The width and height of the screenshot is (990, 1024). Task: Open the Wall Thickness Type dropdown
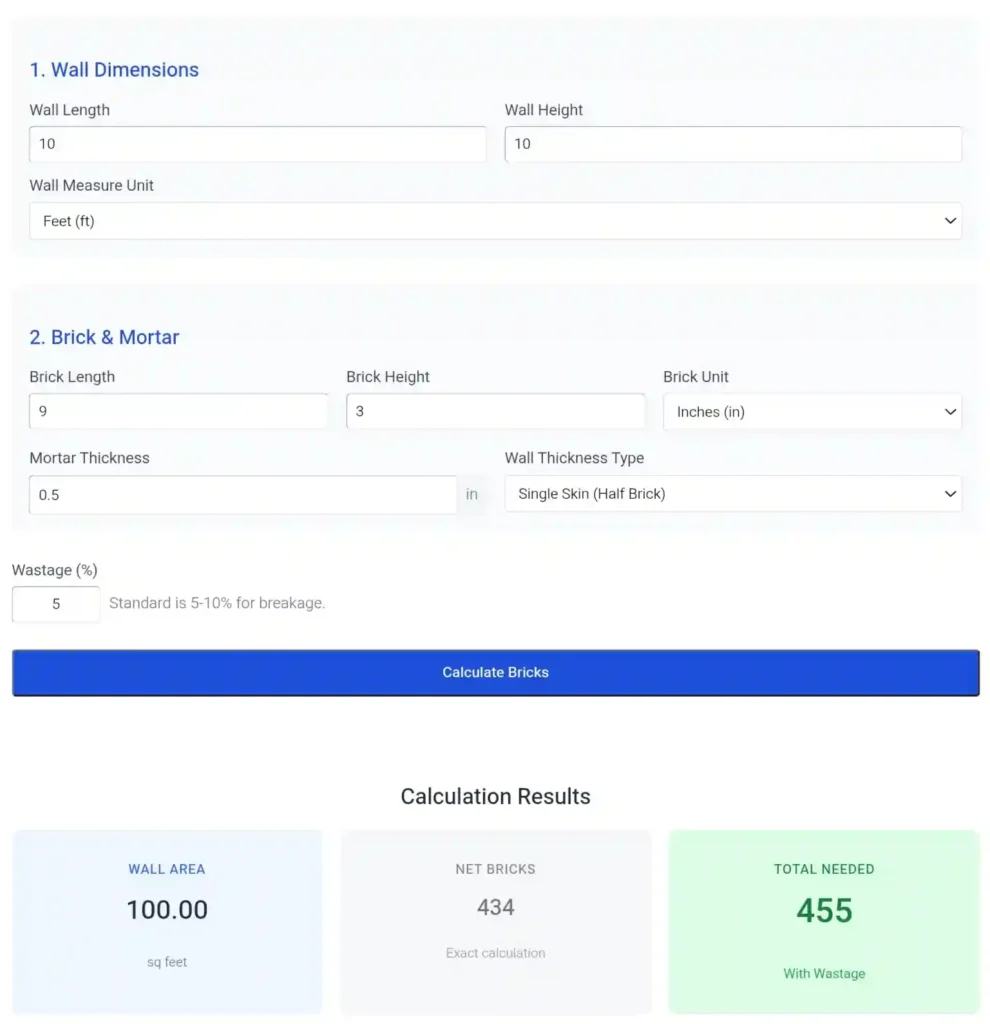pos(733,493)
